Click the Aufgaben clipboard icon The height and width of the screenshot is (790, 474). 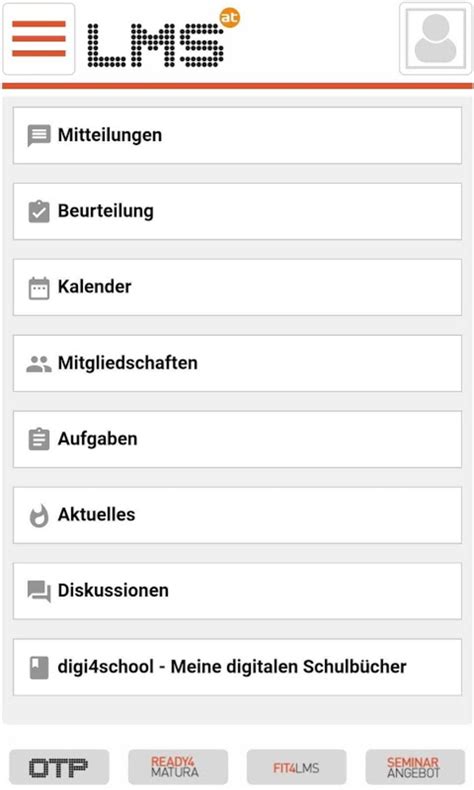tap(39, 439)
